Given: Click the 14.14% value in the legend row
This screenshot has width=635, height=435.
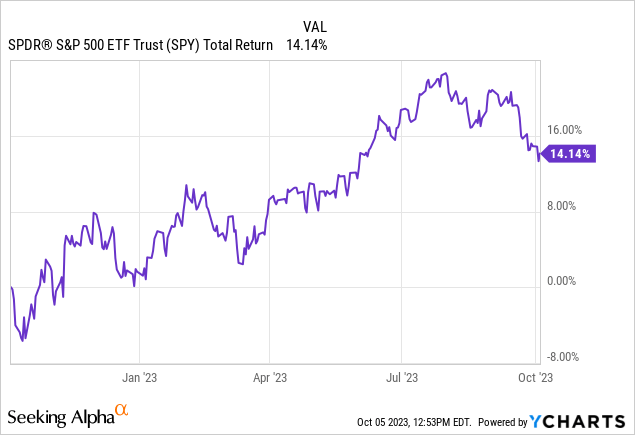Looking at the screenshot, I should tap(306, 45).
